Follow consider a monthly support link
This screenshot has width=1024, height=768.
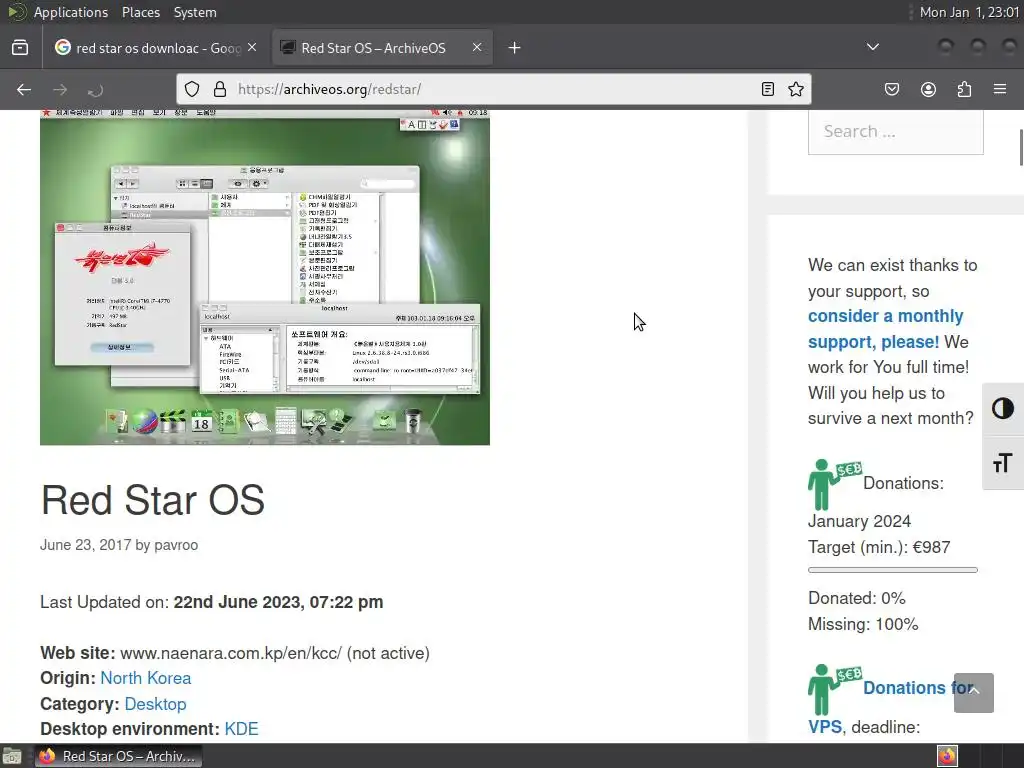[885, 328]
